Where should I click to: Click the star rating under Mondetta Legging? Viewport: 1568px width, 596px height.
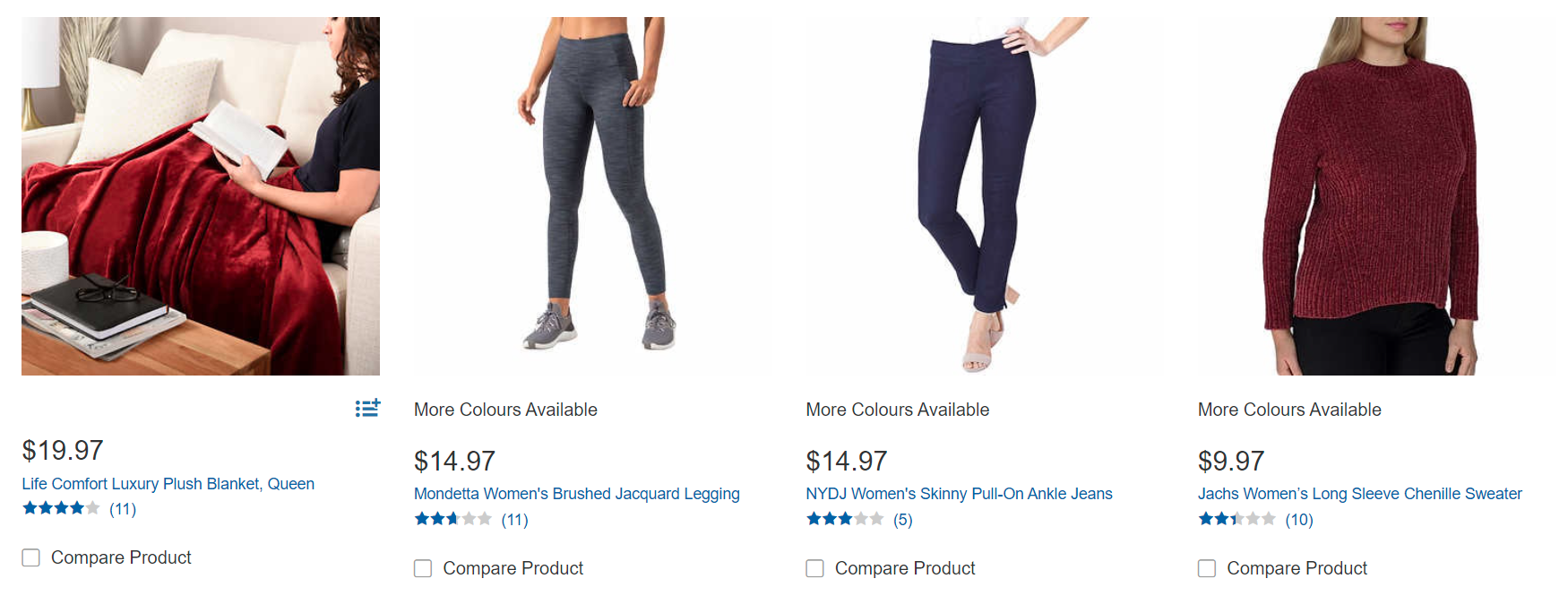pos(452,519)
